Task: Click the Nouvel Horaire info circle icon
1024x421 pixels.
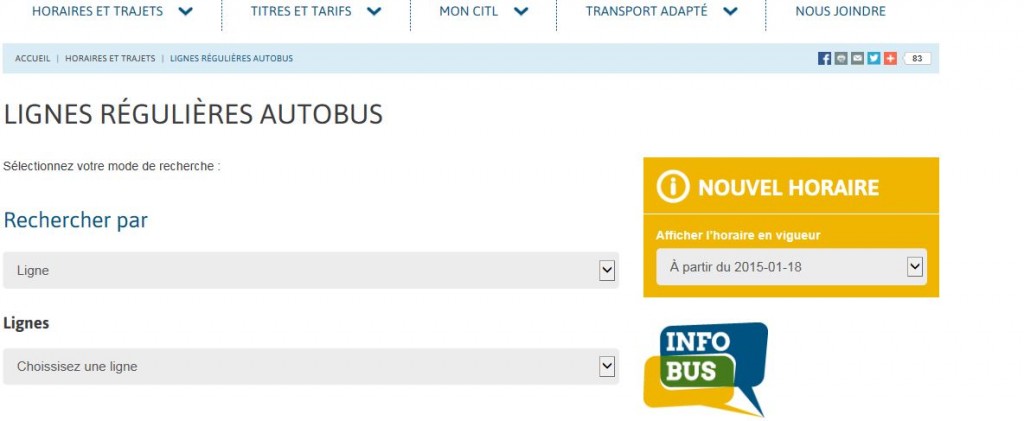Action: pos(673,187)
